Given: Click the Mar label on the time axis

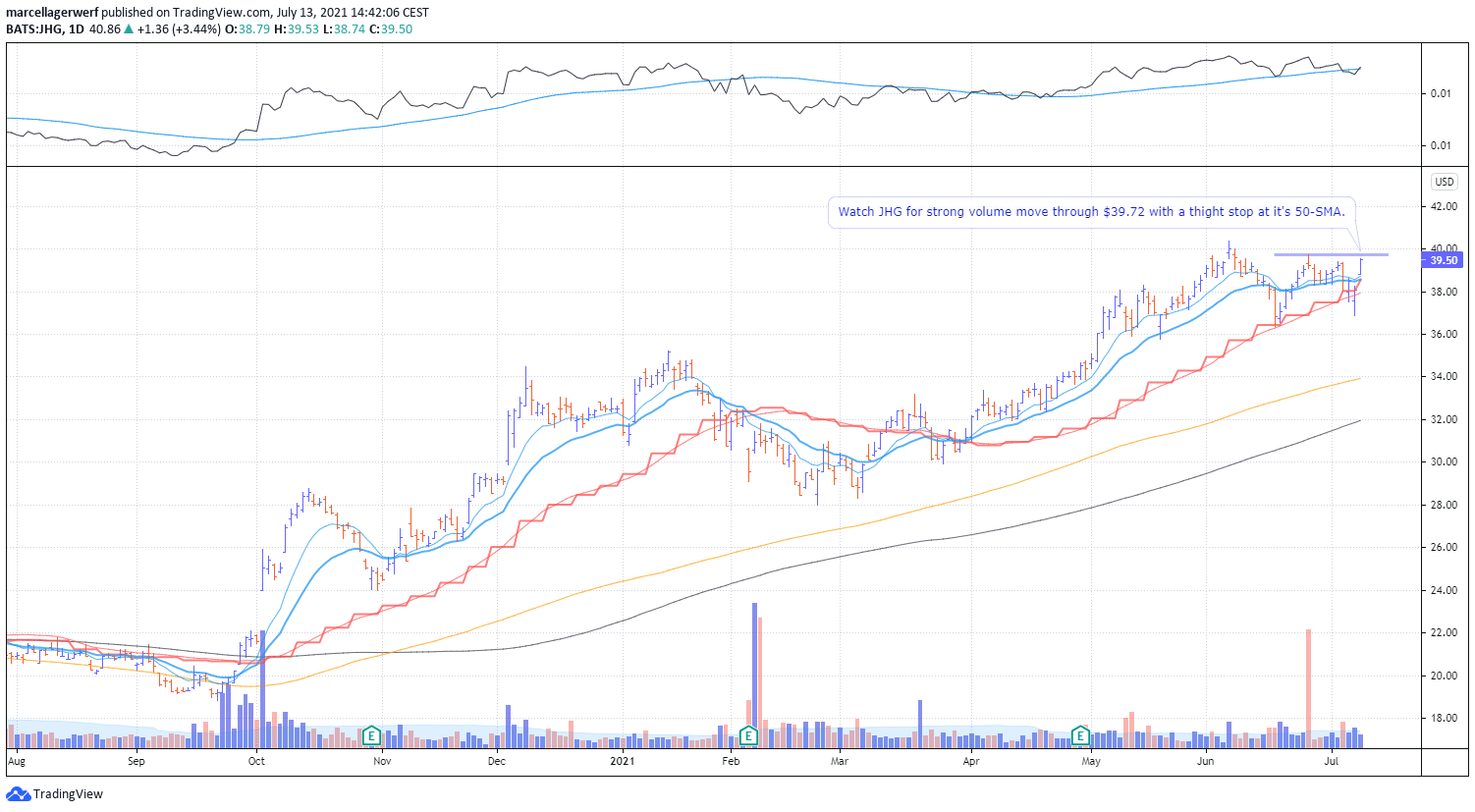Looking at the screenshot, I should tap(840, 761).
